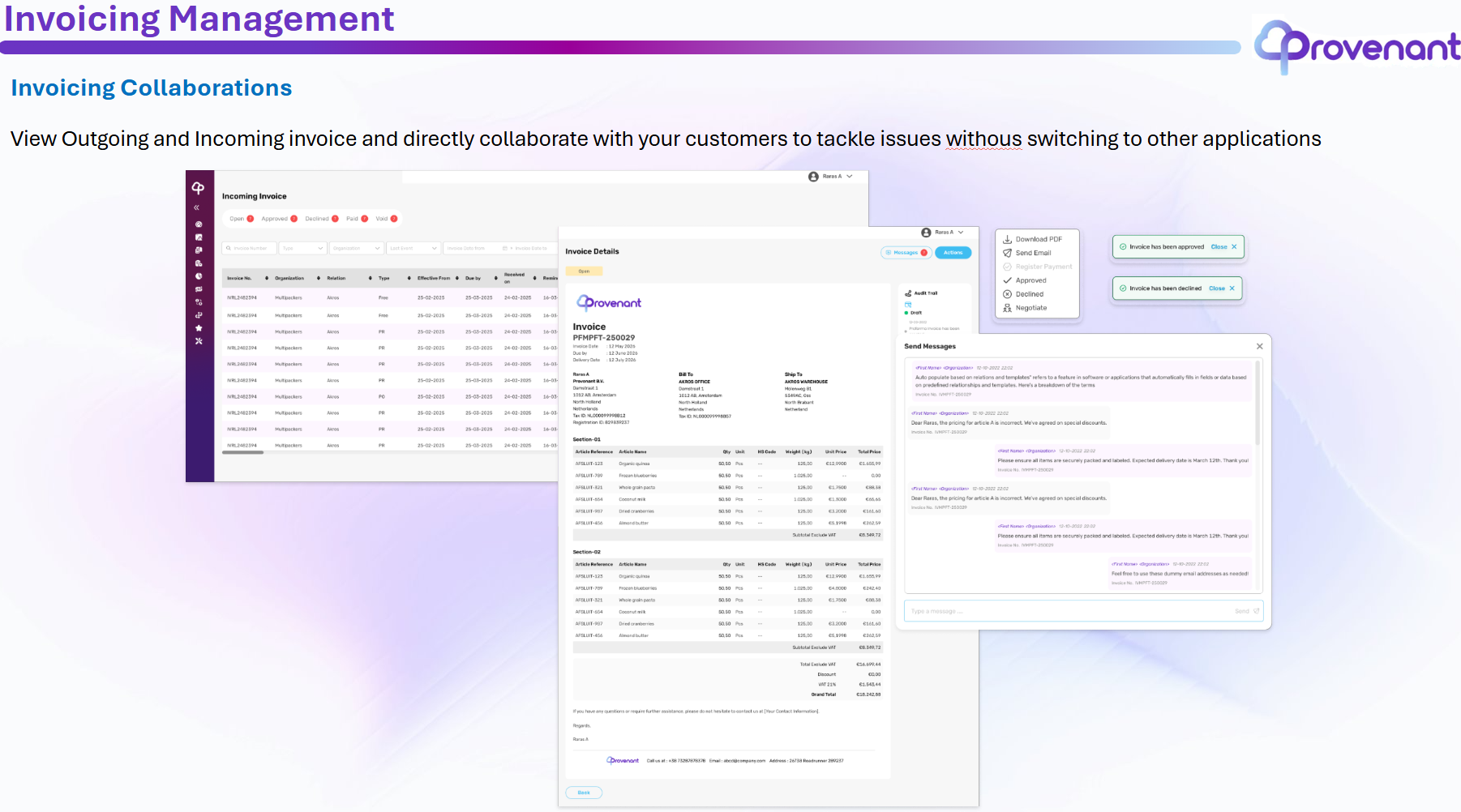This screenshot has width=1461, height=812.
Task: Open the Organization filter dropdown
Action: [356, 248]
